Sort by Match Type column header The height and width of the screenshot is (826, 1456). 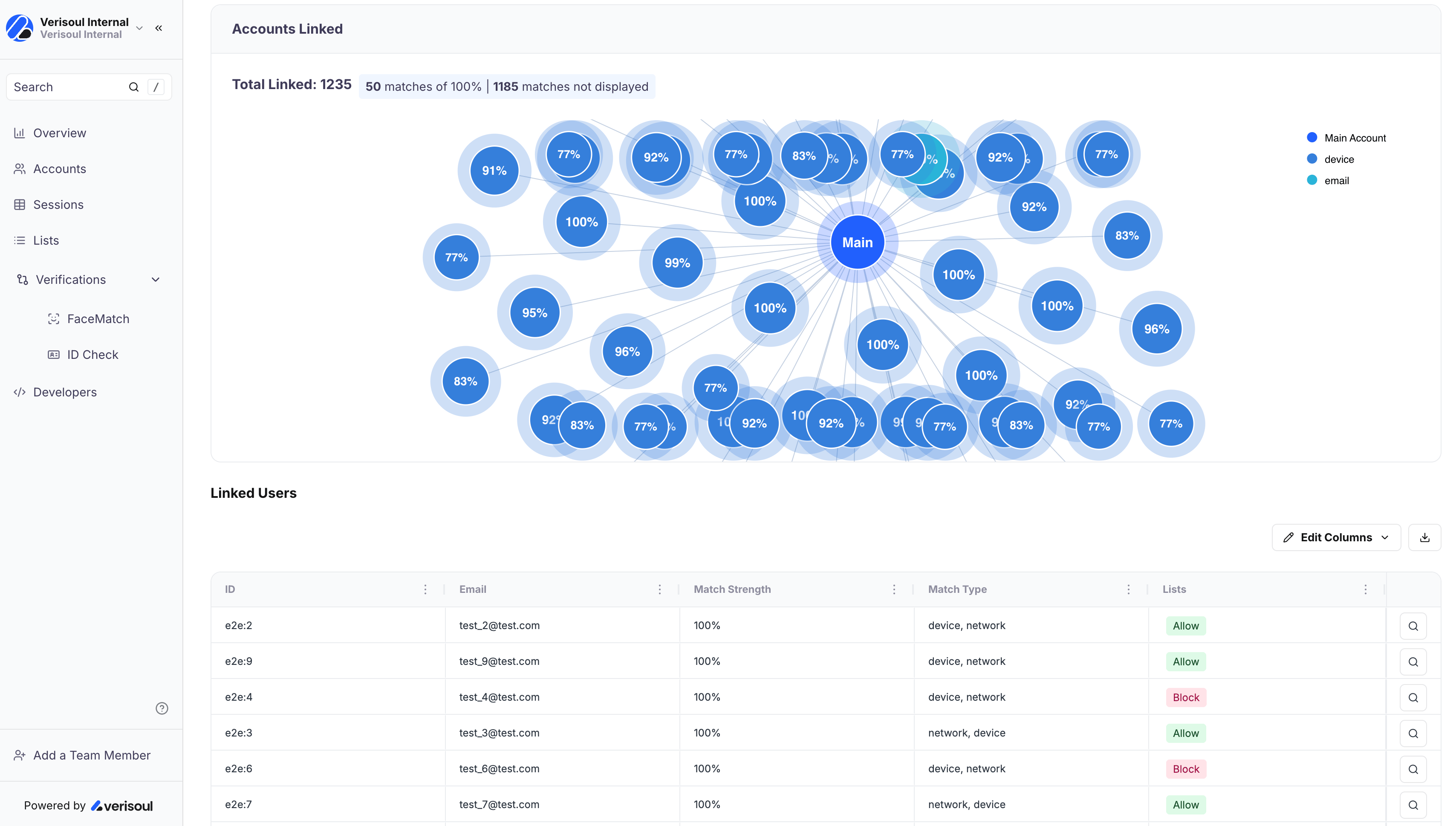coord(957,589)
